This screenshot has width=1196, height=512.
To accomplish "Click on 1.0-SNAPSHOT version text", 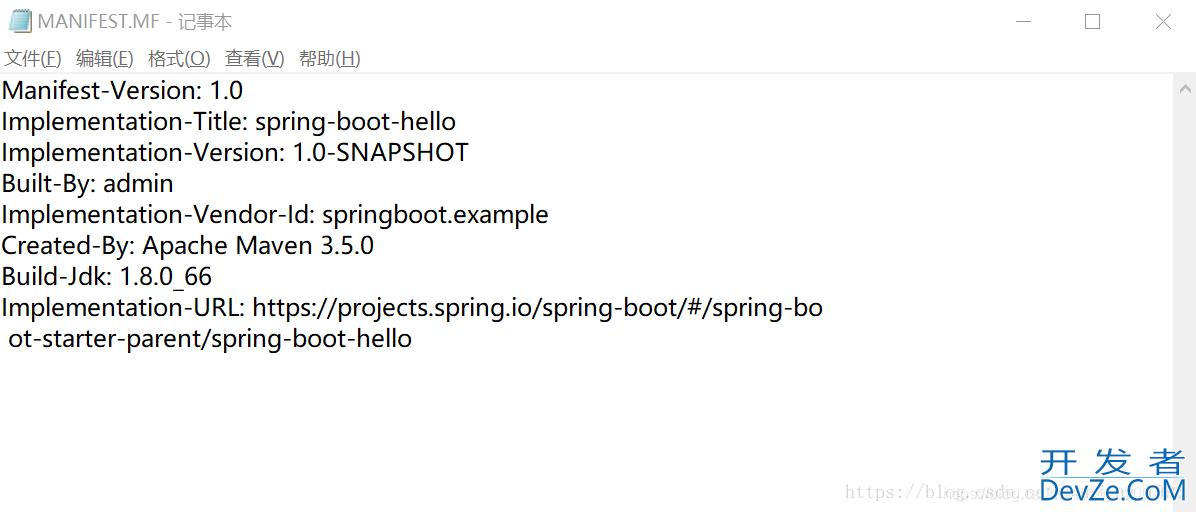I will 381,153.
